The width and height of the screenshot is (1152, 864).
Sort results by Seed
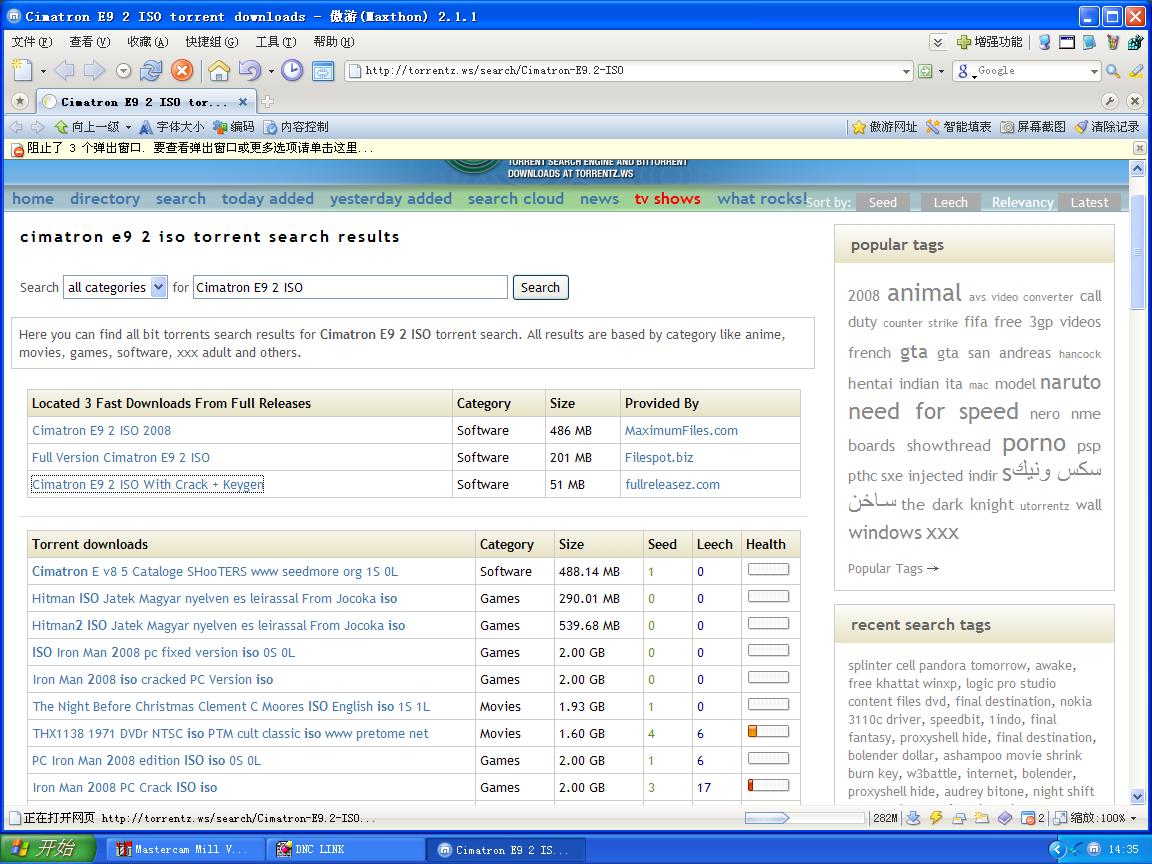882,202
